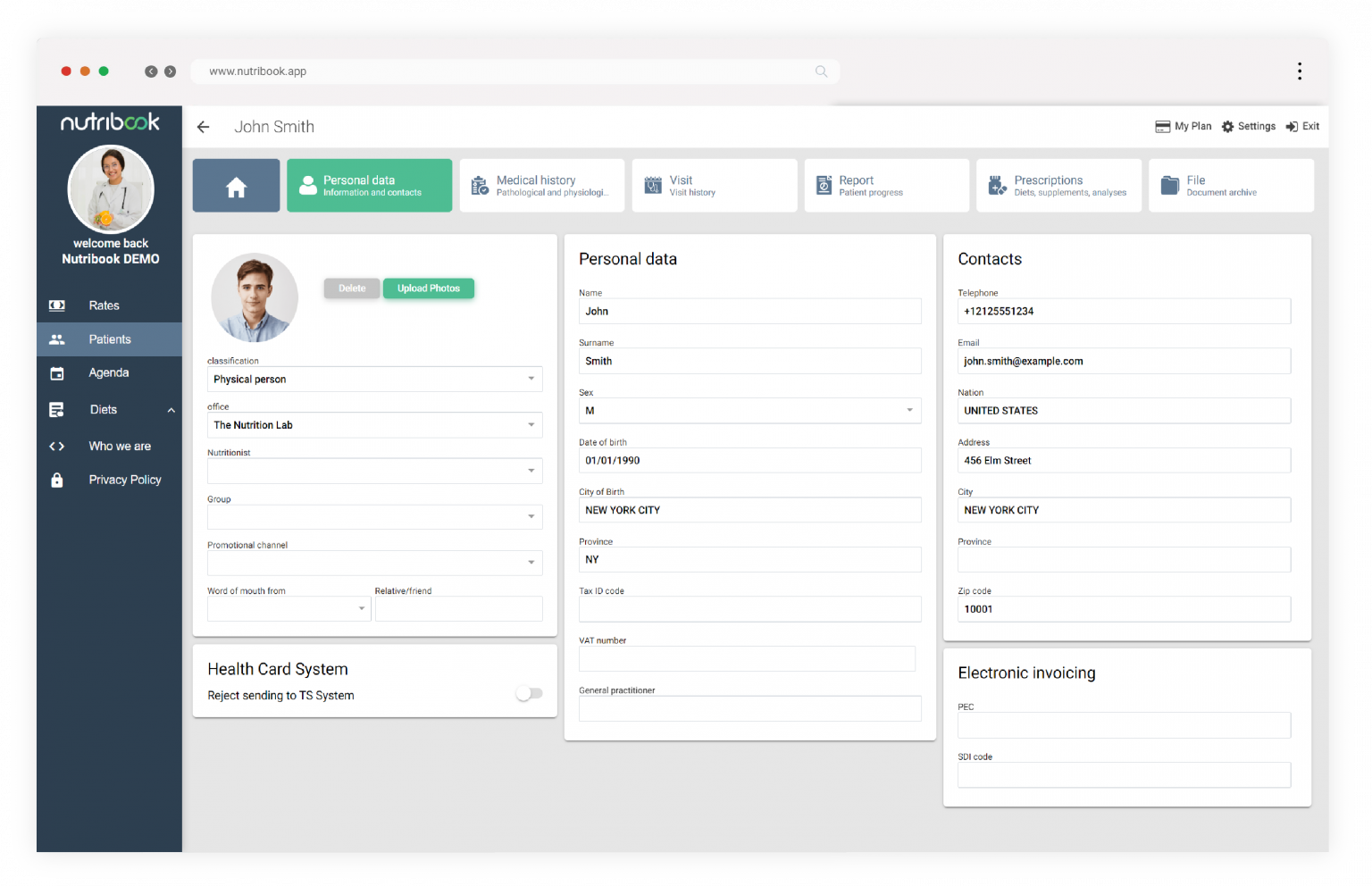Click the patient profile photo
This screenshot has height=886, width=1372.
click(255, 297)
